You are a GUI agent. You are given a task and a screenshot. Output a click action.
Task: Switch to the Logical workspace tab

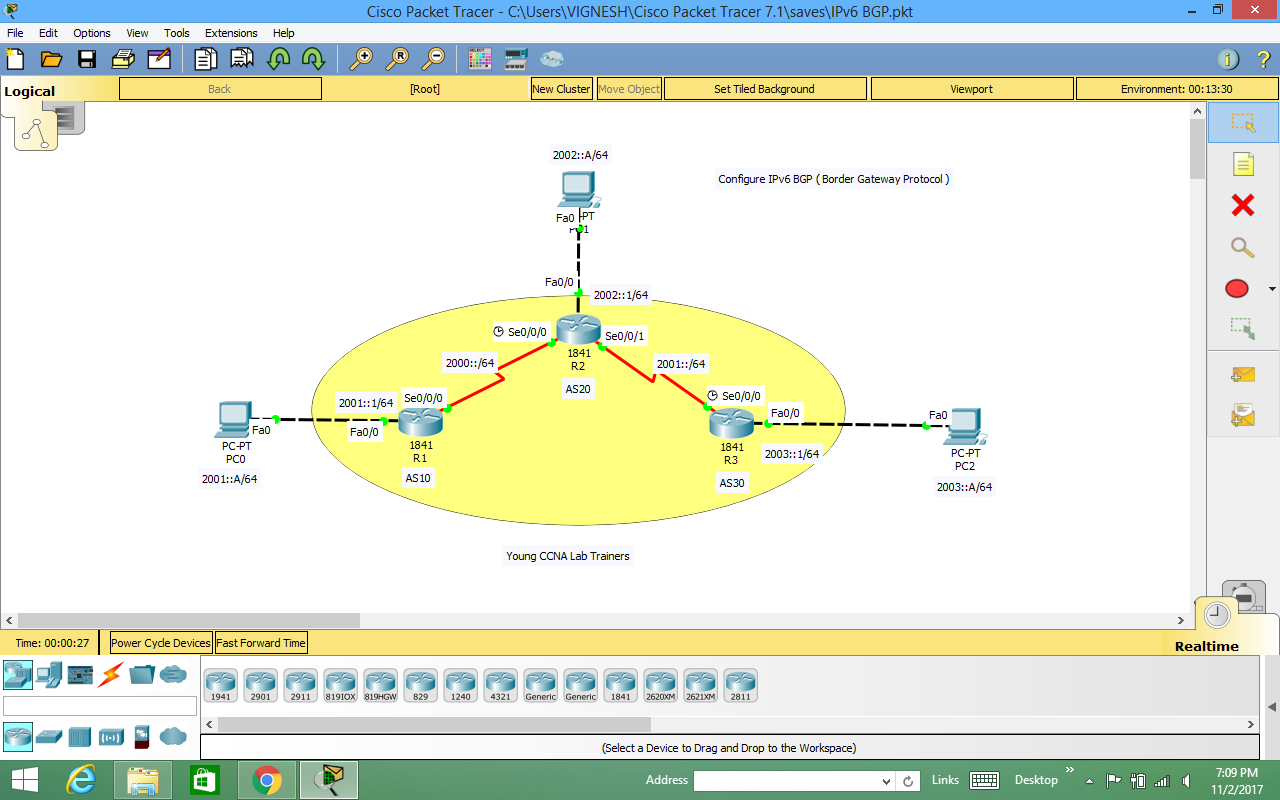pos(29,90)
